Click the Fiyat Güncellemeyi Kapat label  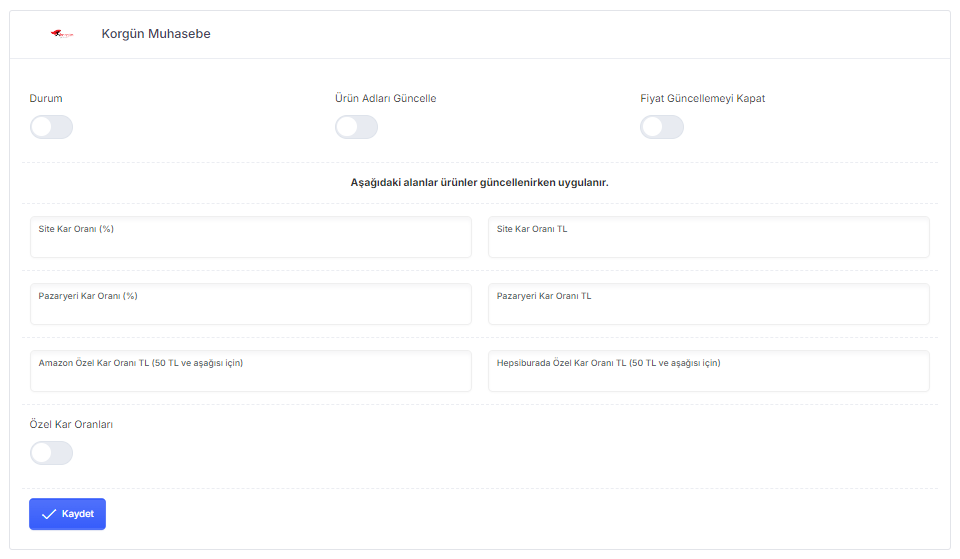(703, 99)
